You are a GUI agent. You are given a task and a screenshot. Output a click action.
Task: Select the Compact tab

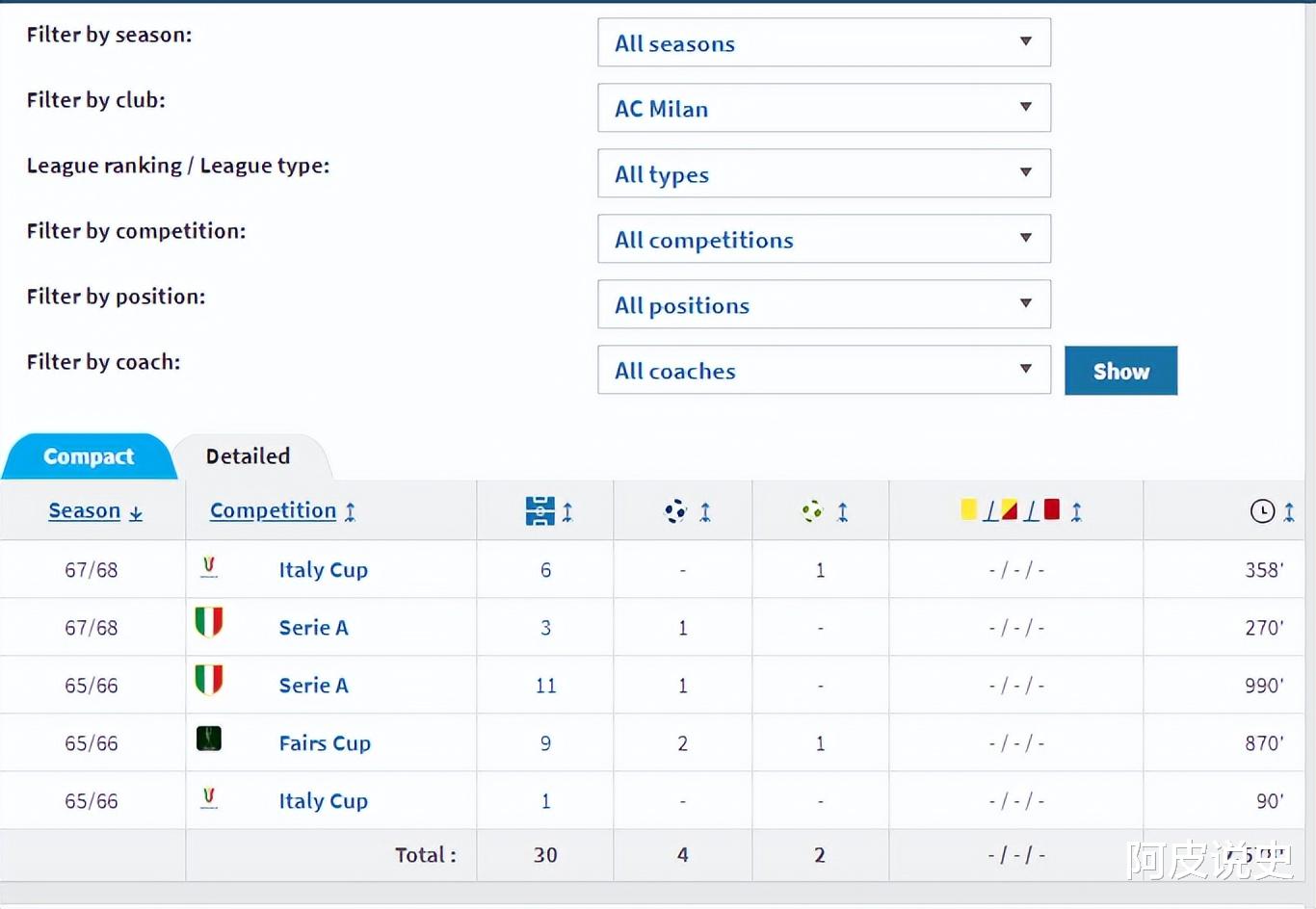click(x=89, y=456)
